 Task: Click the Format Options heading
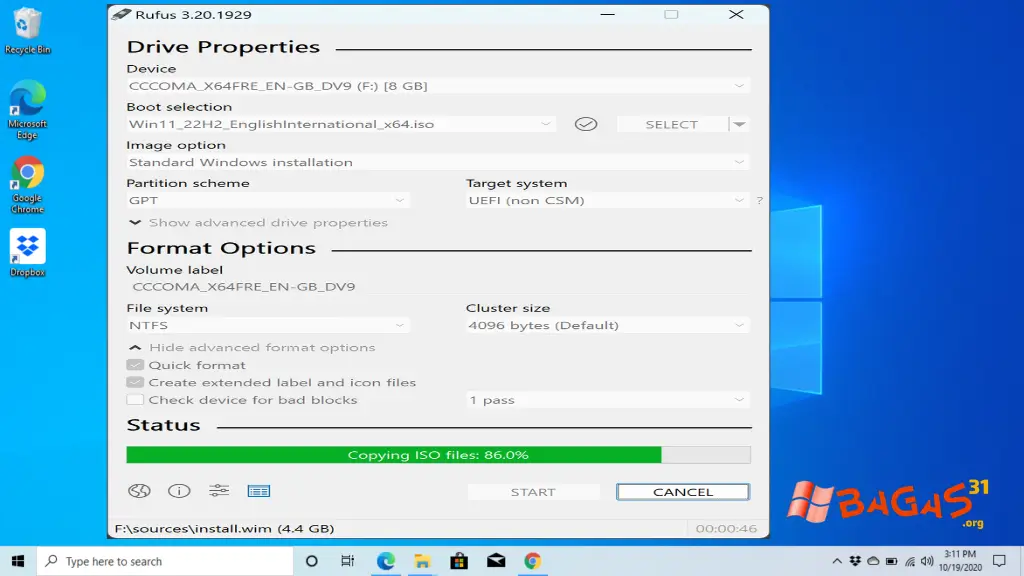pos(221,248)
